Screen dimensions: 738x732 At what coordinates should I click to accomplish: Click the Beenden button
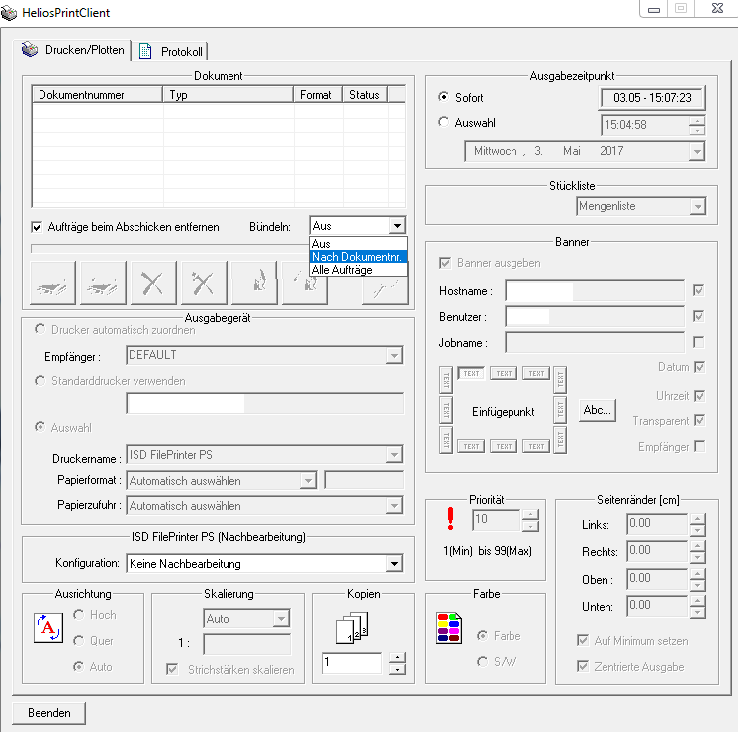tap(49, 713)
